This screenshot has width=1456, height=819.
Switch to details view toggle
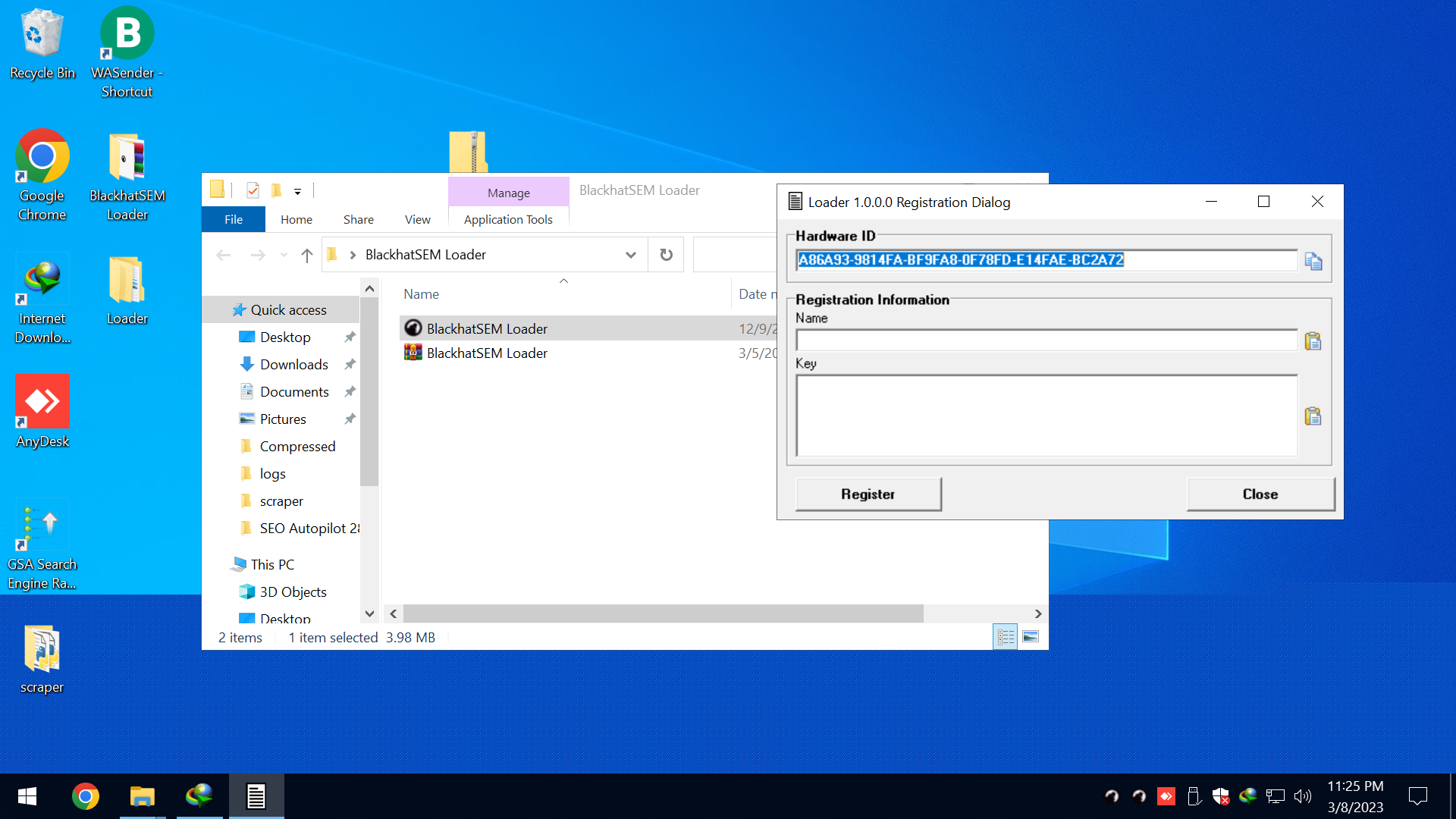click(1006, 637)
